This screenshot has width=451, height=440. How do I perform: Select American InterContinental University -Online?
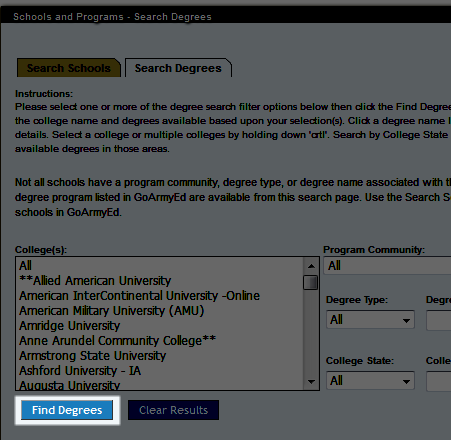point(160,296)
